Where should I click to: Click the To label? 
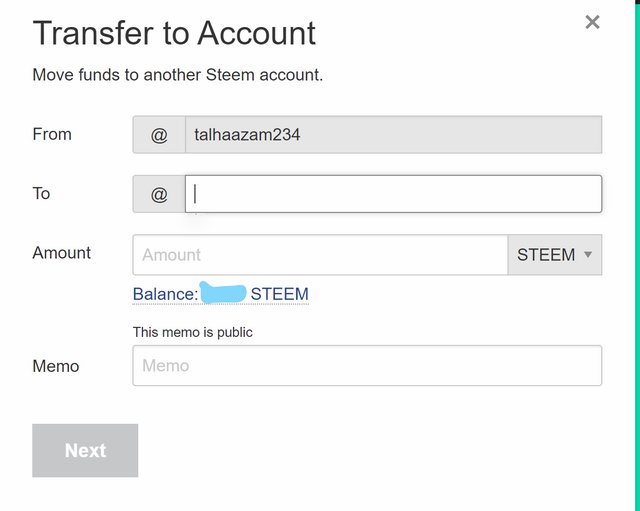pyautogui.click(x=41, y=193)
